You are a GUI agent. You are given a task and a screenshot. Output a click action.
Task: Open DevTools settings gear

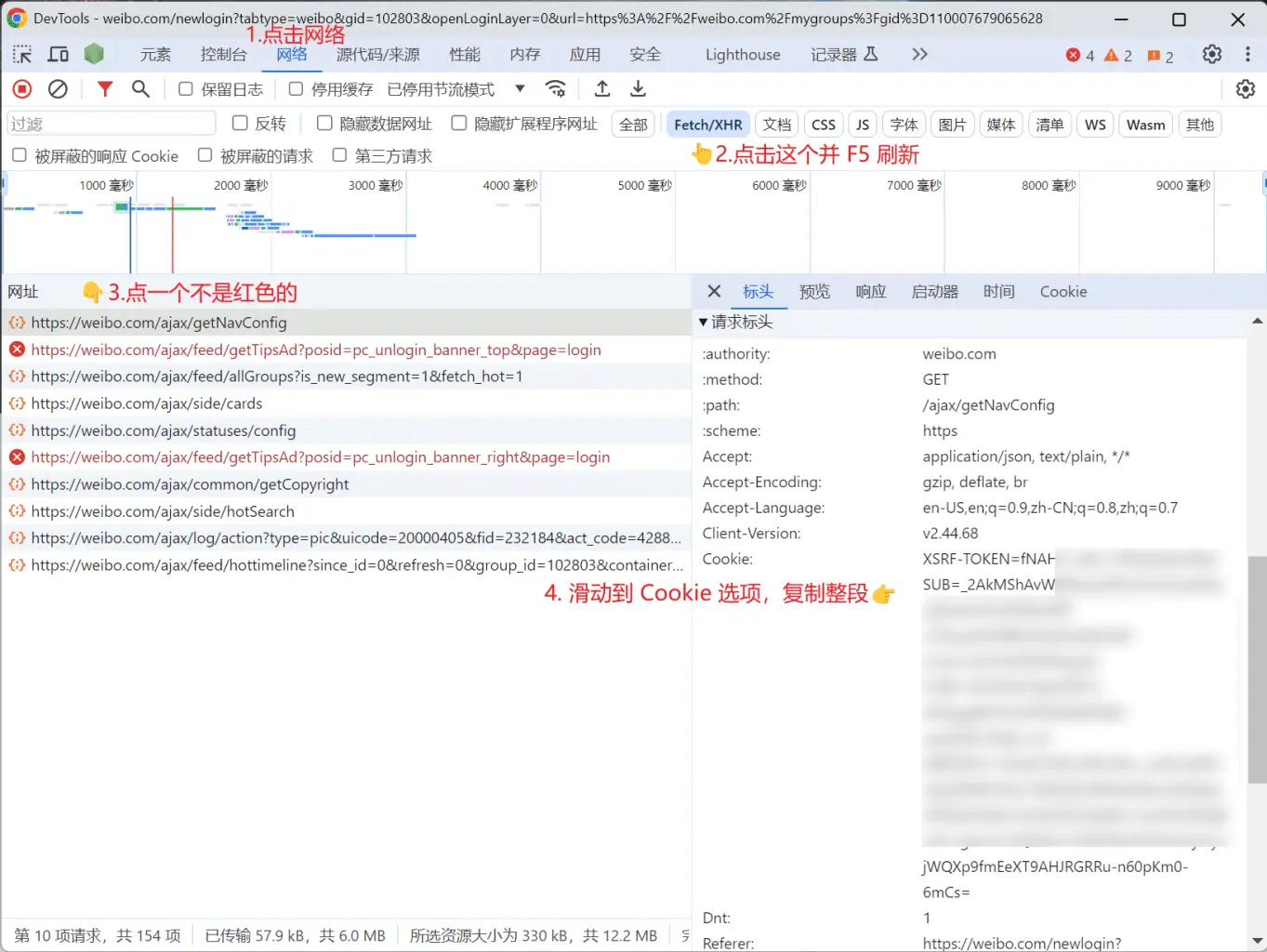[1212, 54]
